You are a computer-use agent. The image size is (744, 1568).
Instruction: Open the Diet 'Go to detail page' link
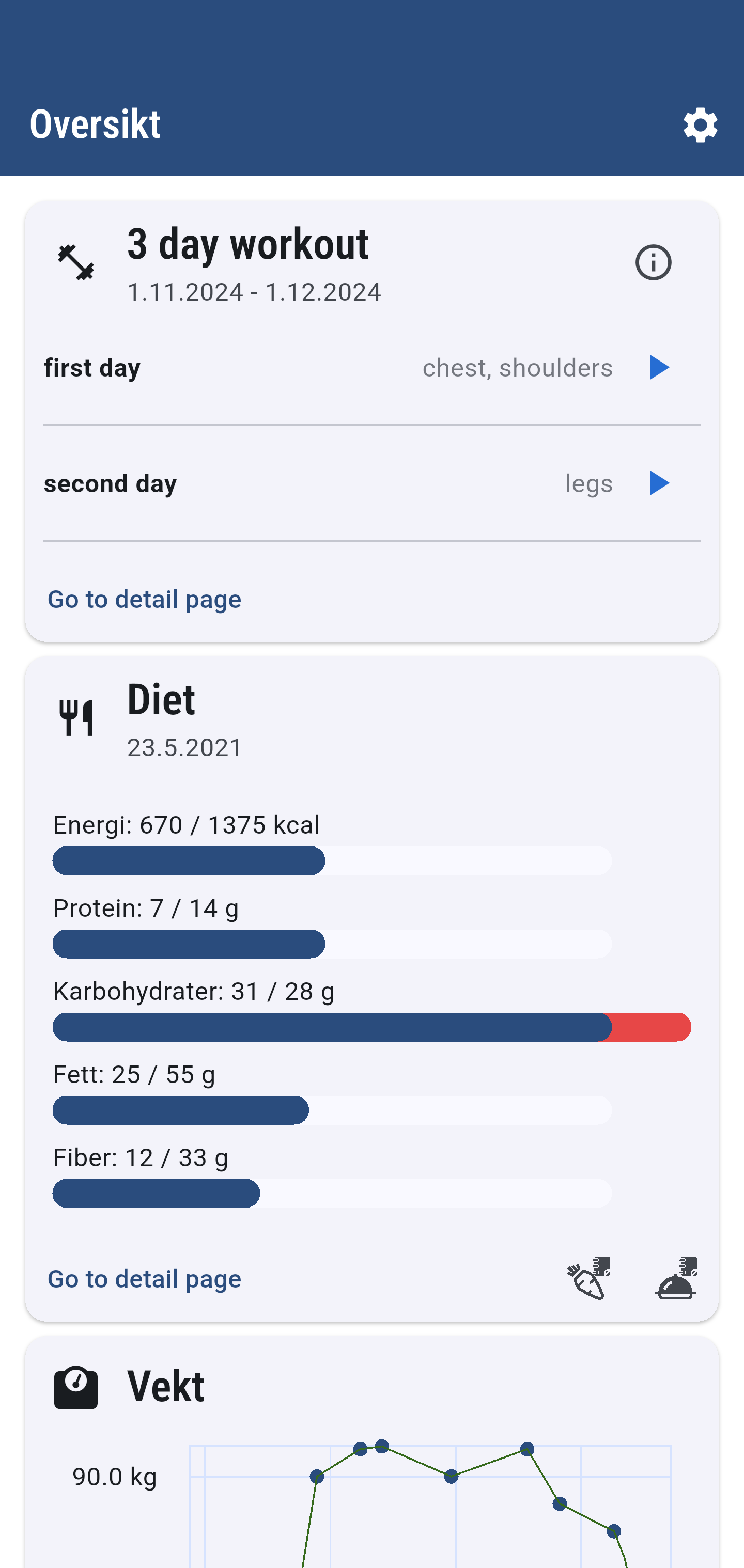(x=144, y=1279)
